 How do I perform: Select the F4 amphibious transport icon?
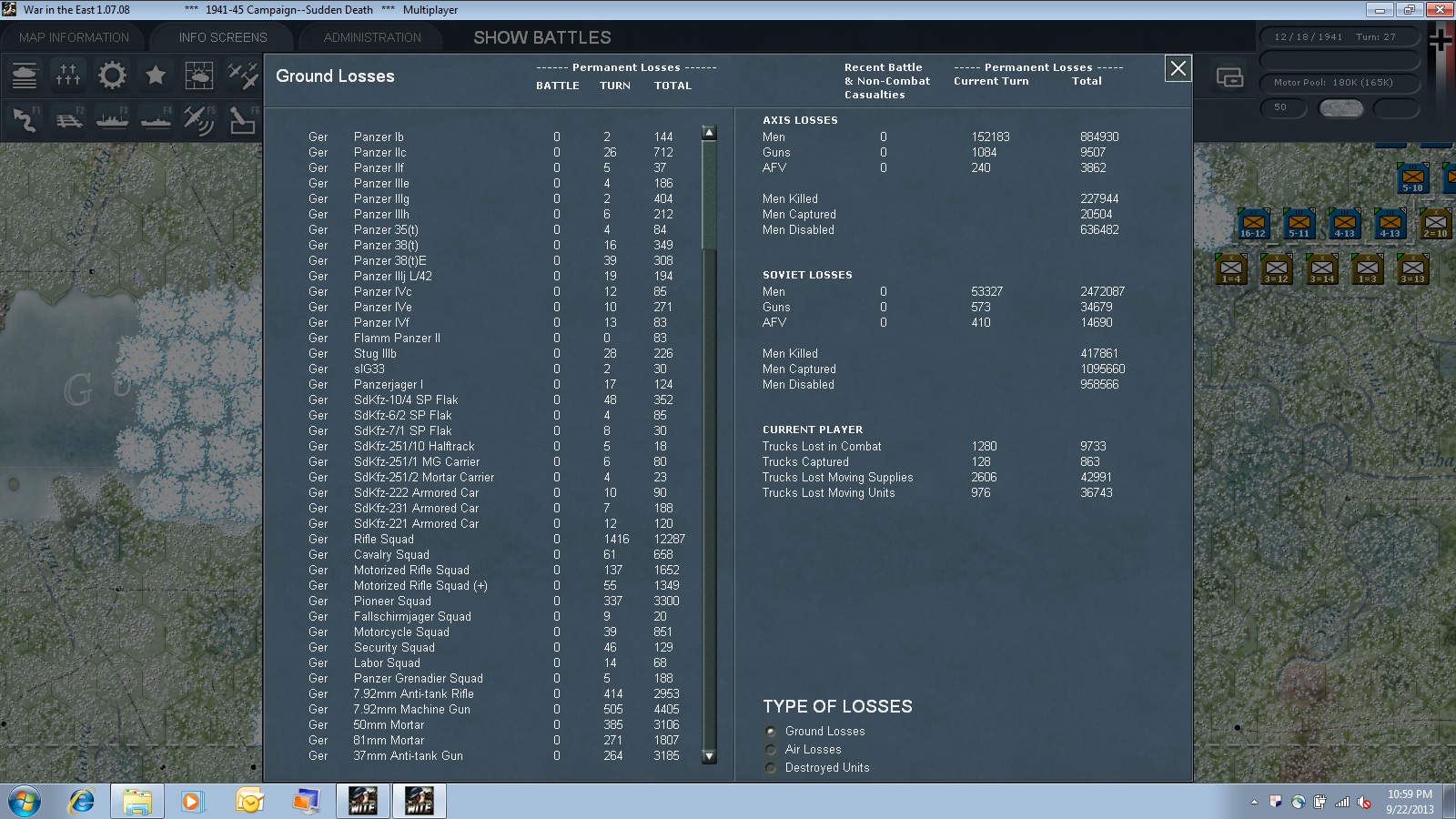(156, 119)
